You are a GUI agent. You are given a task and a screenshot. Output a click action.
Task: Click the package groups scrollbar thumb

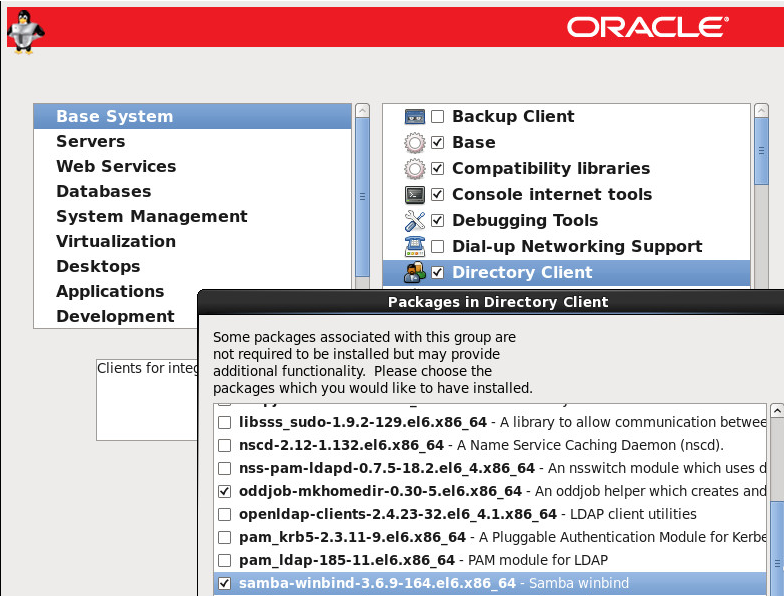point(762,151)
